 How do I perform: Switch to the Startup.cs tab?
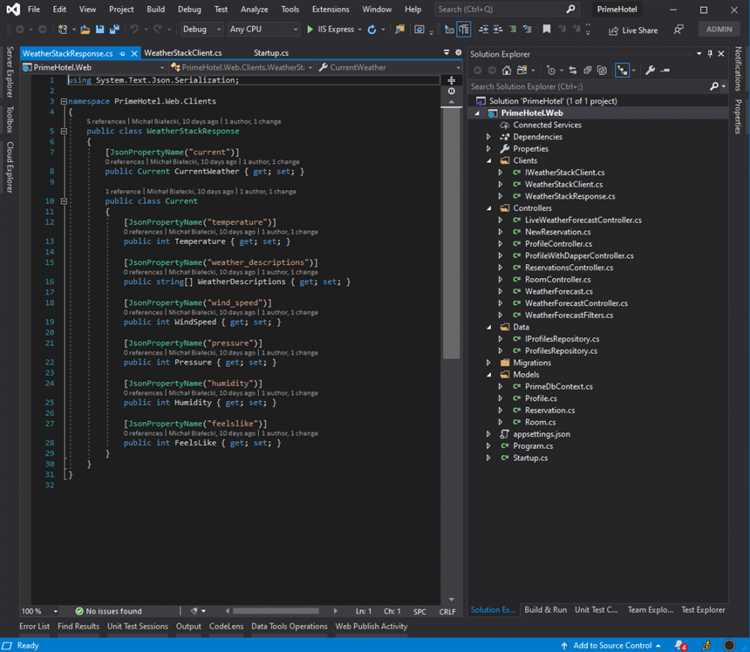pos(271,53)
